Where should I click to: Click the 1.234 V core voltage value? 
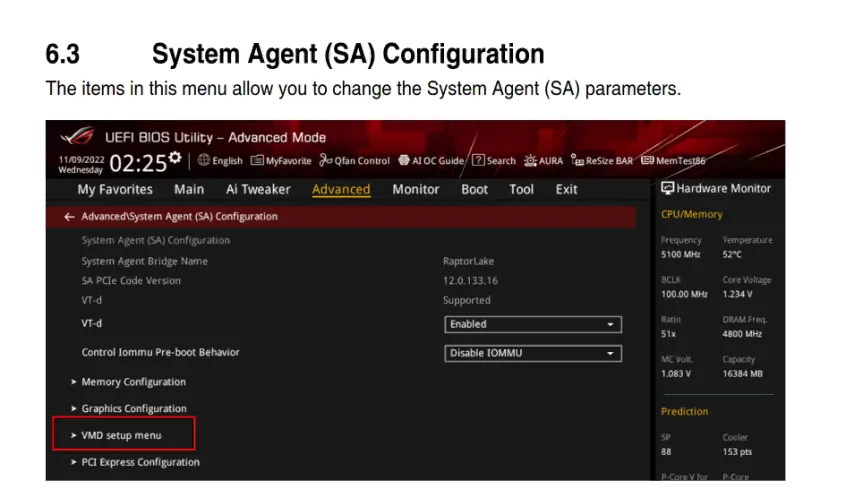[738, 295]
